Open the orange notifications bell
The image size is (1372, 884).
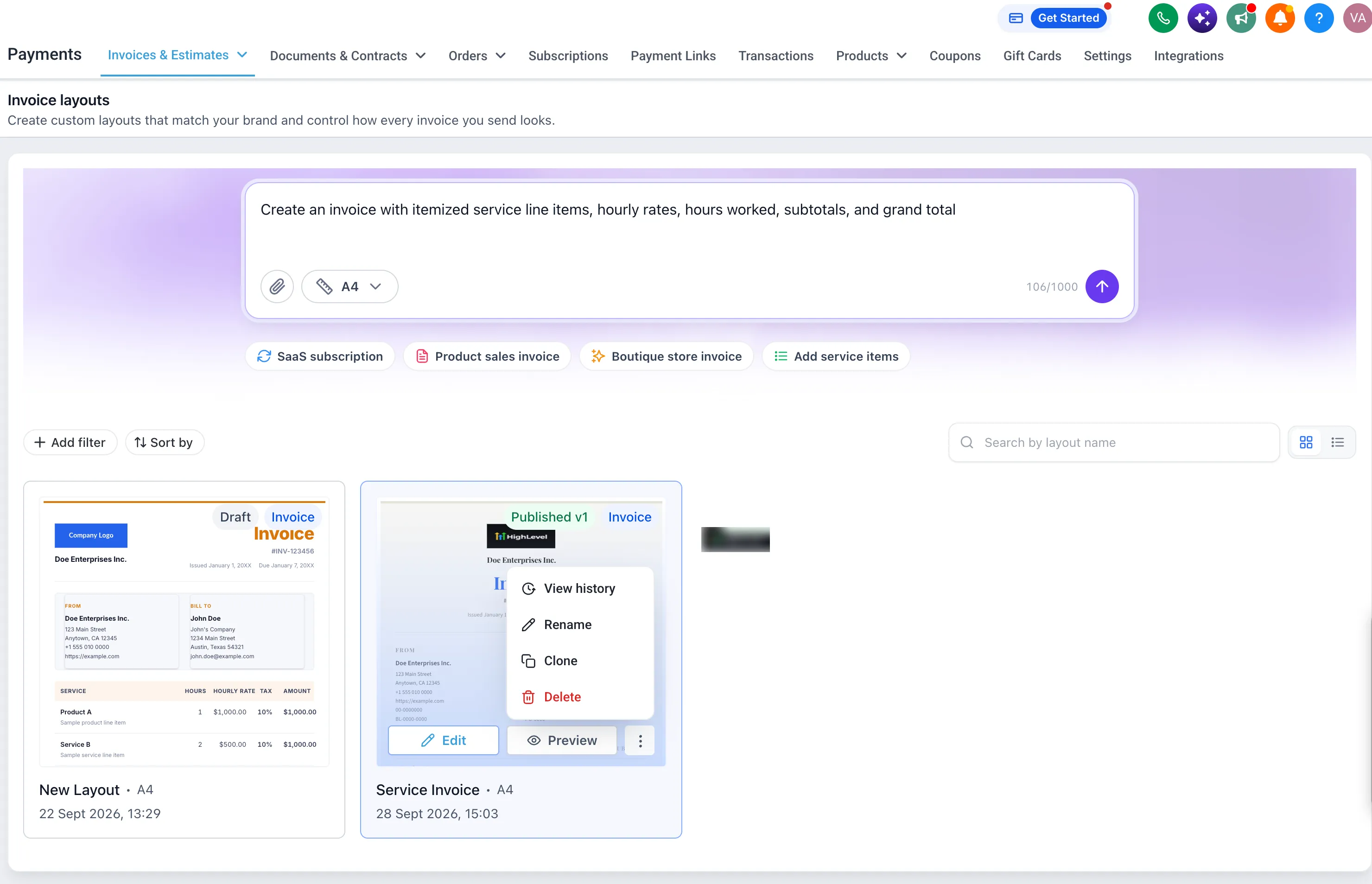point(1280,18)
